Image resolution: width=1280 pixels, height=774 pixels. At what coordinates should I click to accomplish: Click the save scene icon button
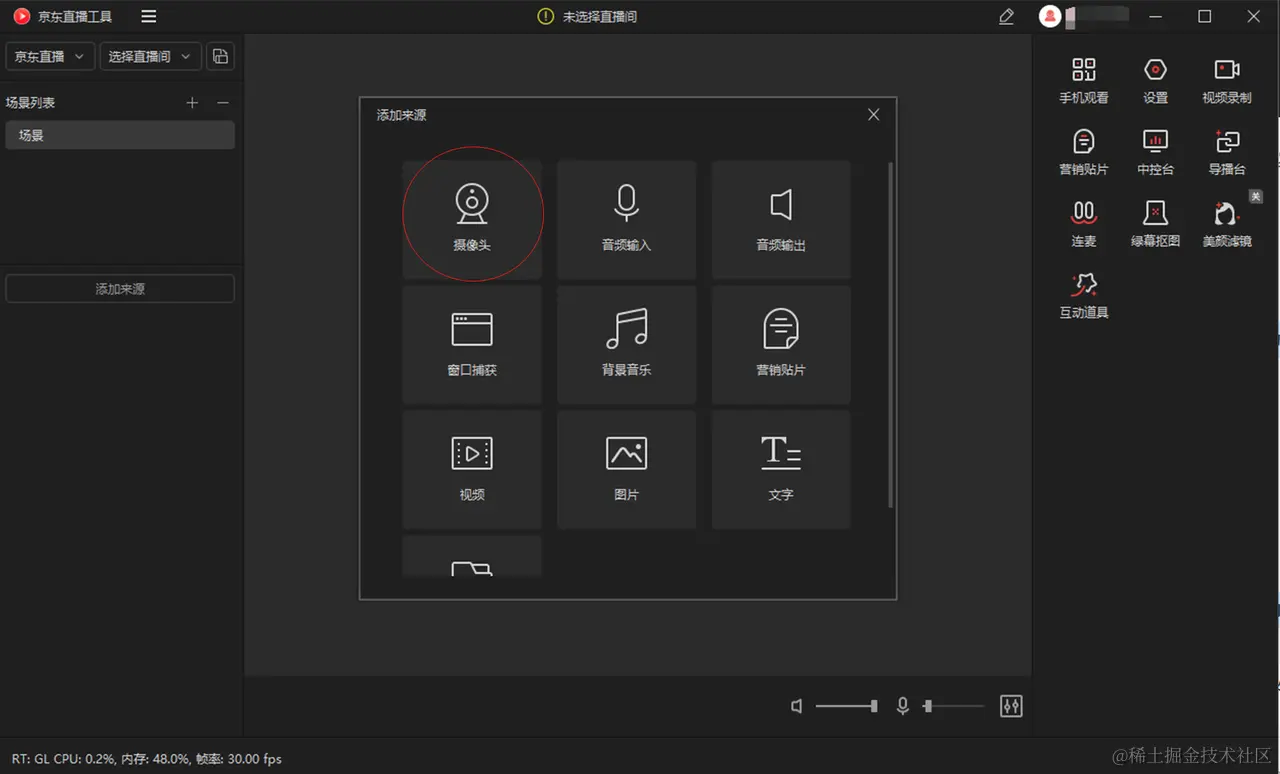click(220, 57)
